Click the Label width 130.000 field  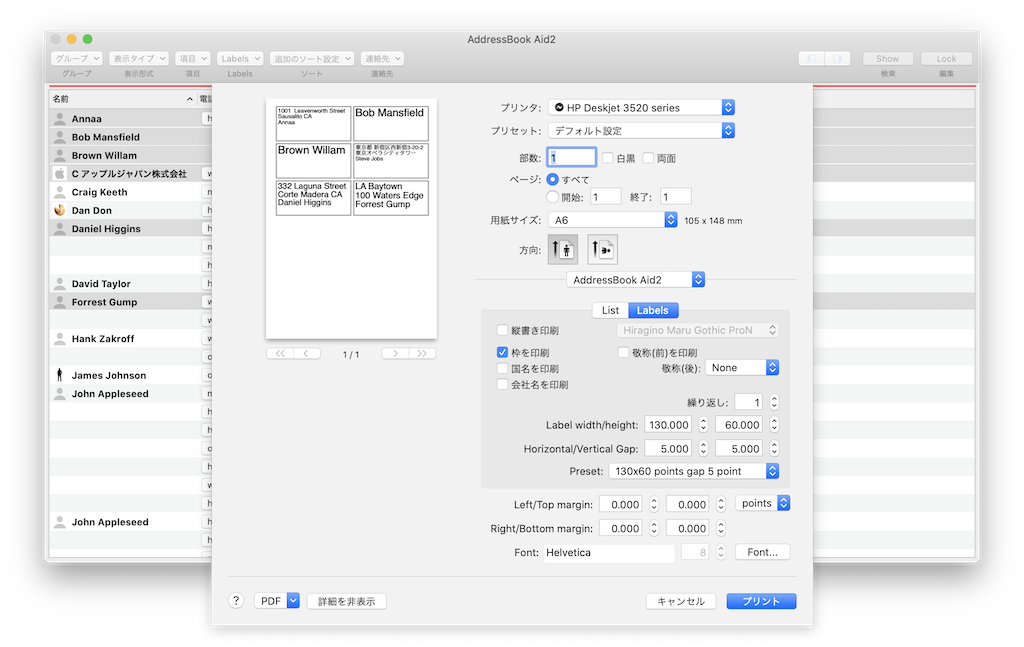click(668, 424)
